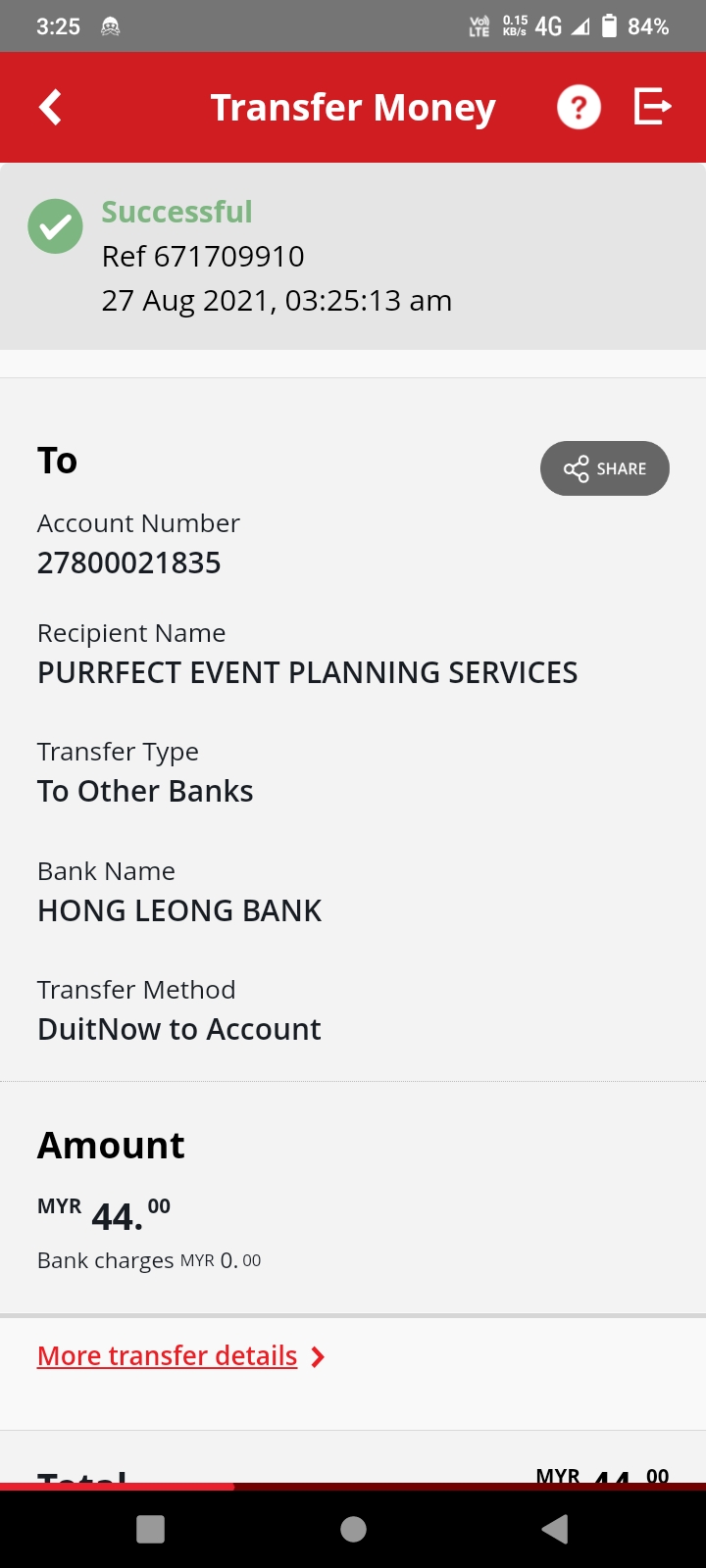The image size is (706, 1568).
Task: Tap recipient name PURRFECT EVENT PLANNING SERVICES
Action: tap(308, 672)
